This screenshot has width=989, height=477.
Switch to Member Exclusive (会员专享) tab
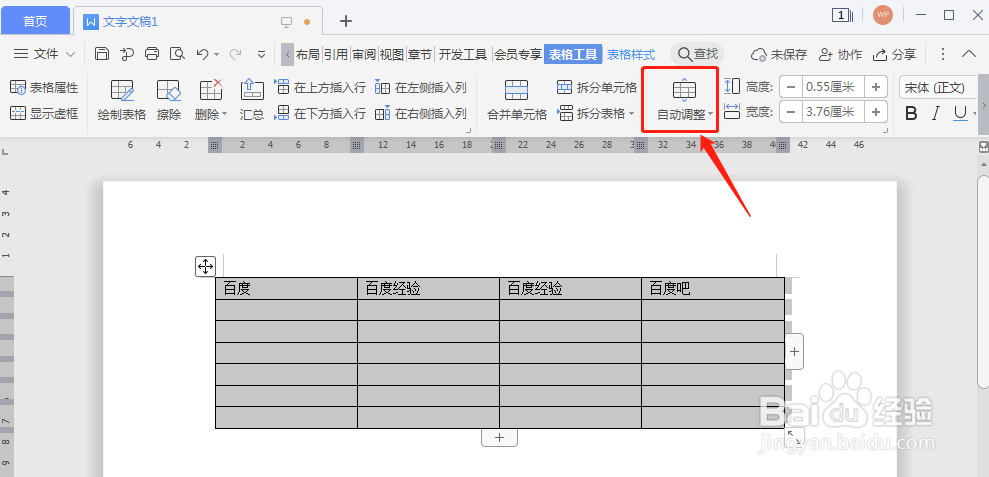518,54
